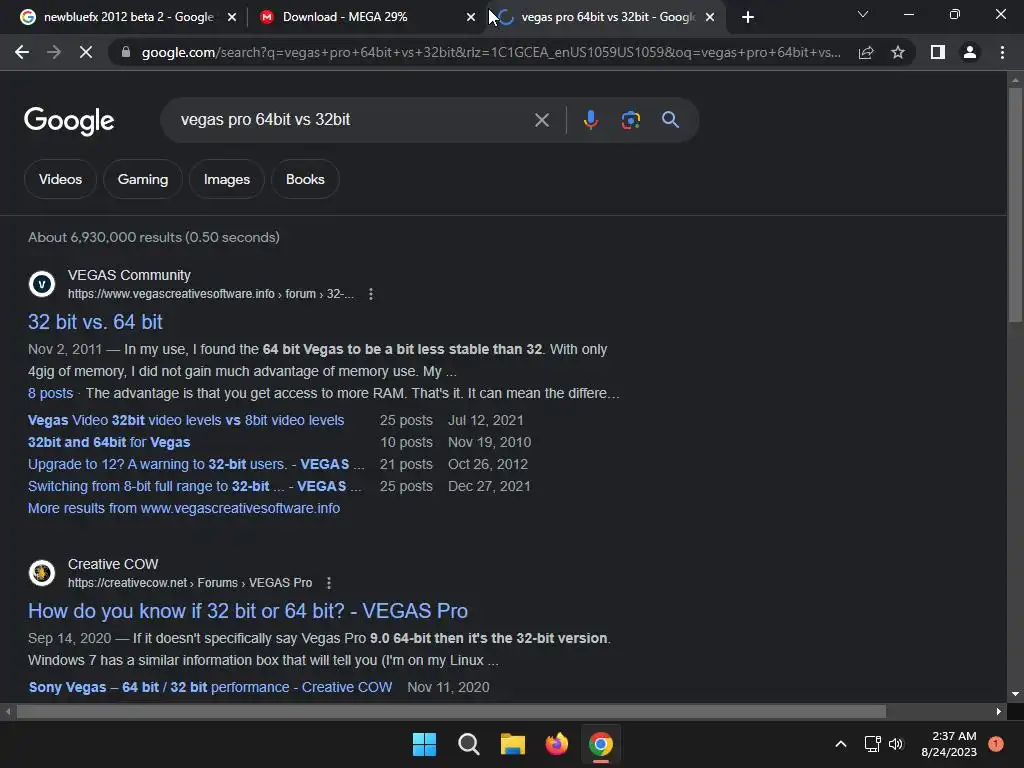Open notification center badge
This screenshot has width=1024, height=768.
tap(996, 743)
